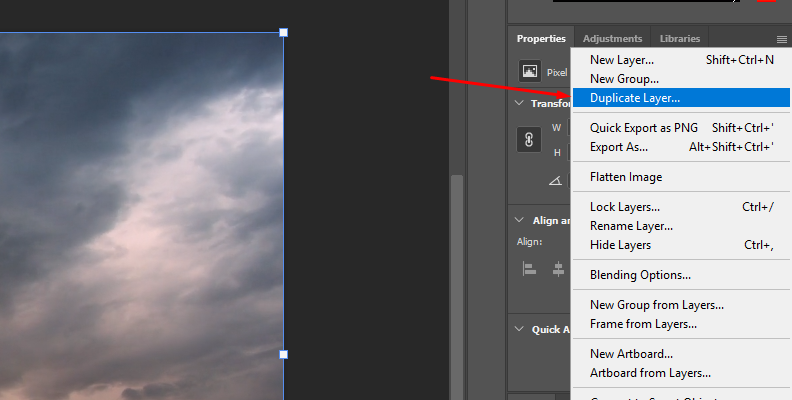Choose Duplicate Layer from the menu
The height and width of the screenshot is (400, 792).
634,98
